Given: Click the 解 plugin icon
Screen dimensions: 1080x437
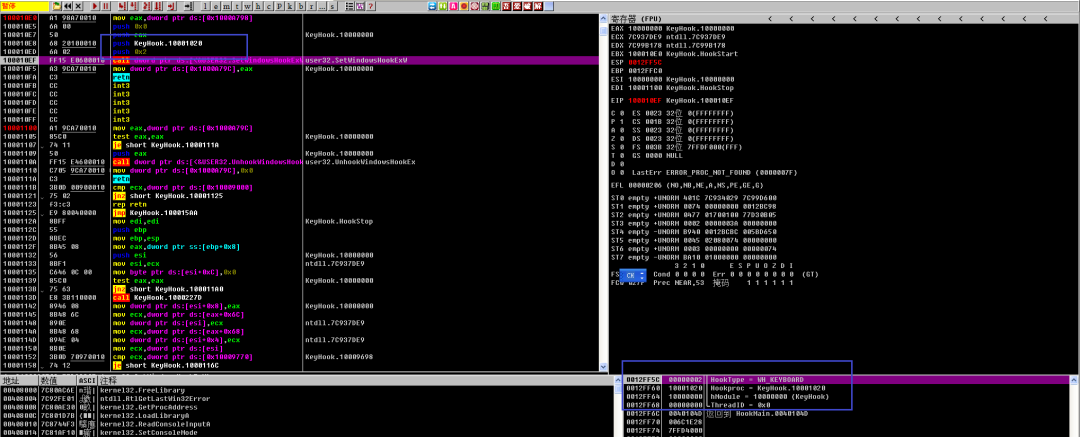Looking at the screenshot, I should 538,6.
